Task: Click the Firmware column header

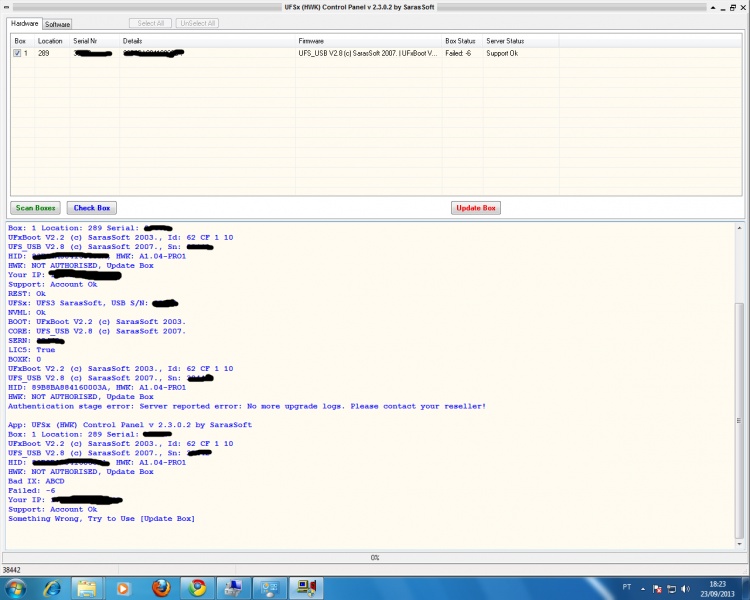Action: point(368,41)
